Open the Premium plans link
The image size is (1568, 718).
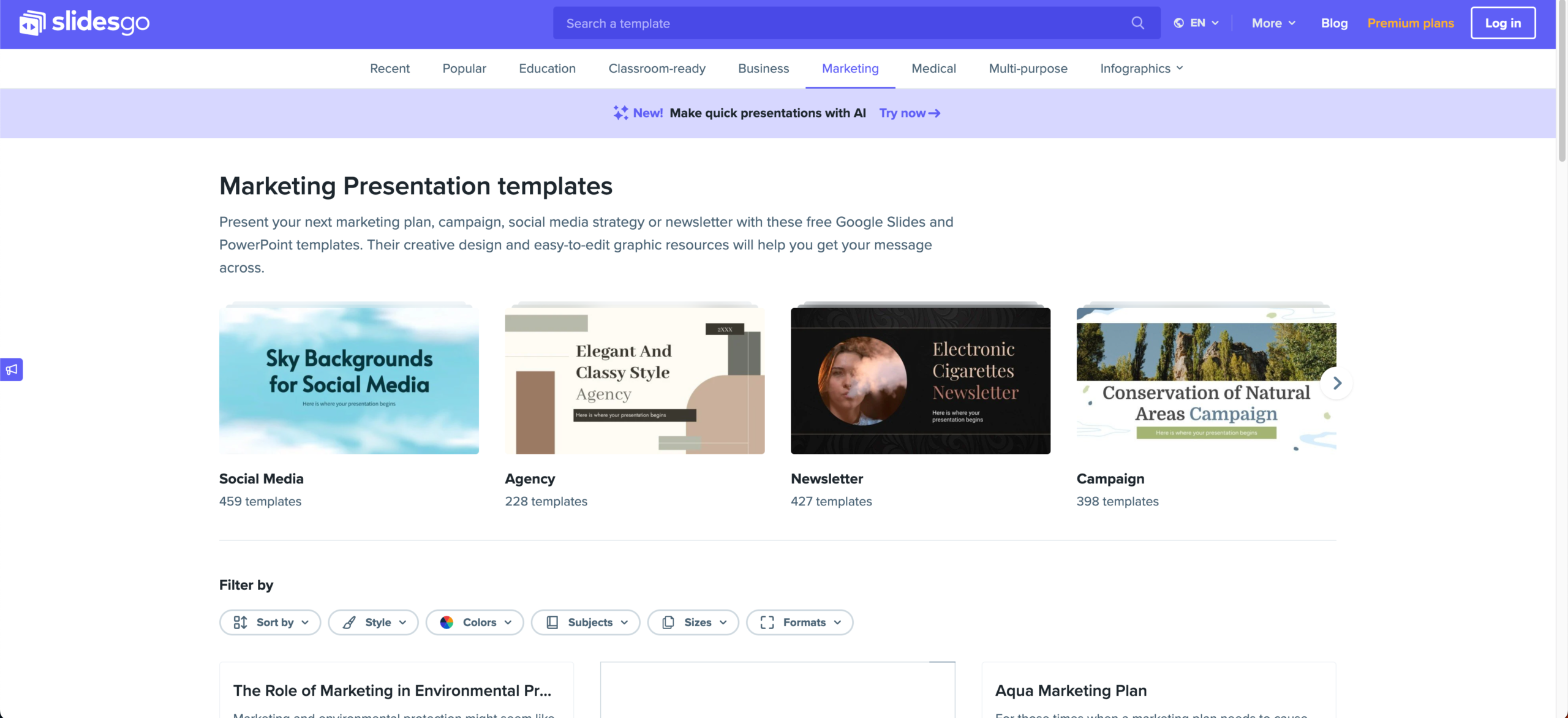pyautogui.click(x=1410, y=23)
